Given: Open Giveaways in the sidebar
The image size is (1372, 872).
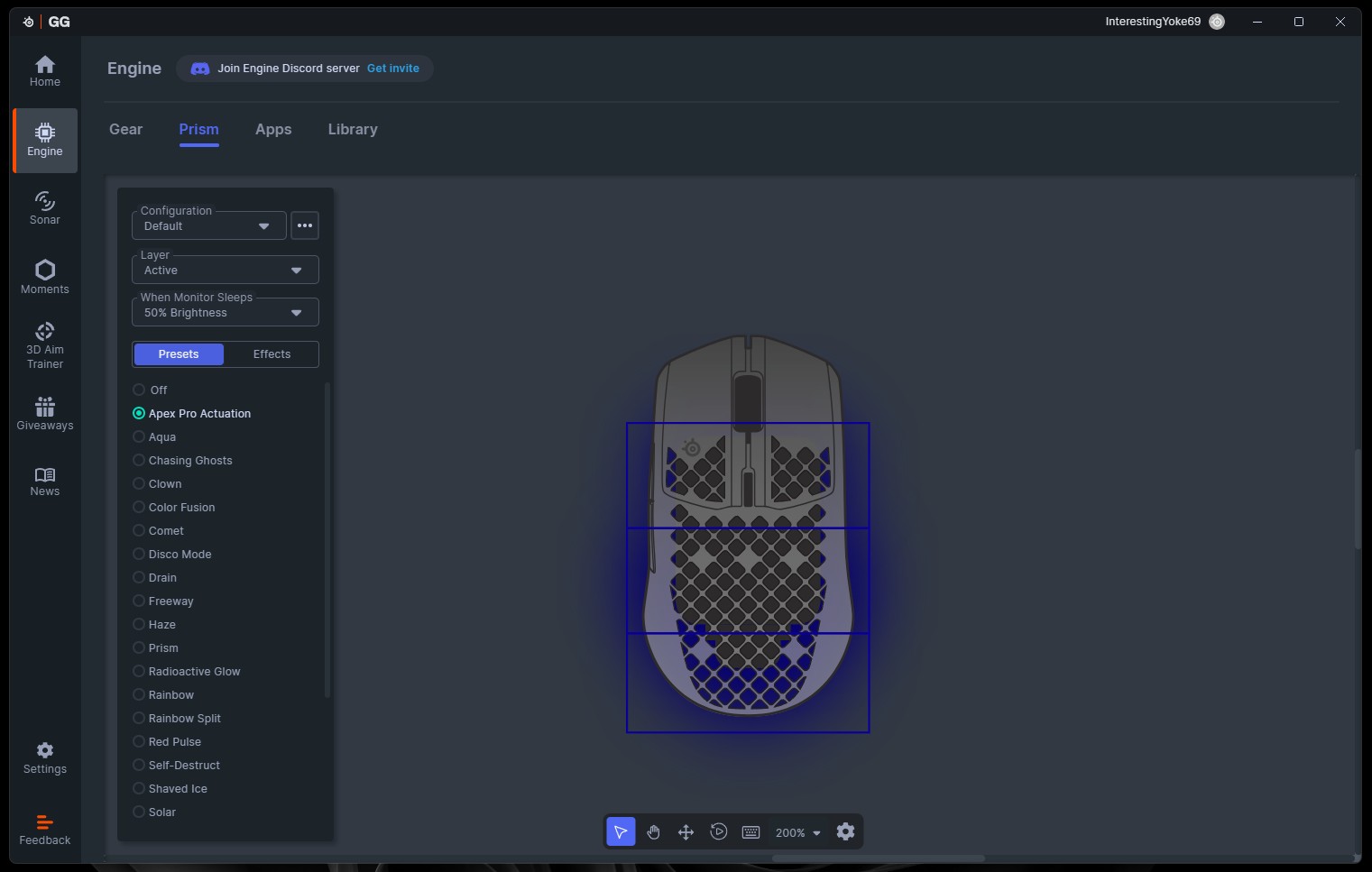Looking at the screenshot, I should pos(45,415).
